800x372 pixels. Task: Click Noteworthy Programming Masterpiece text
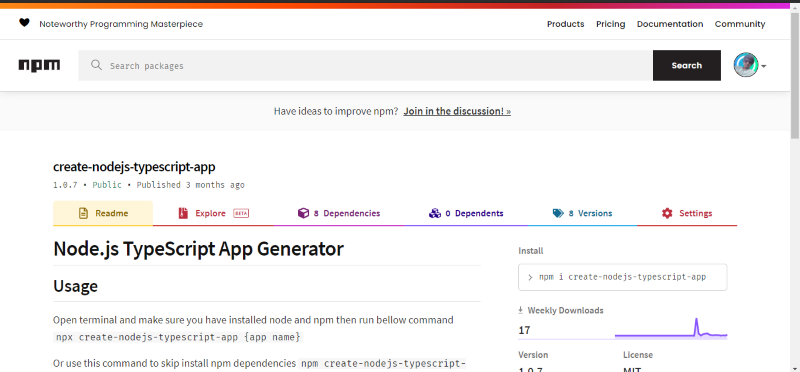pos(121,24)
